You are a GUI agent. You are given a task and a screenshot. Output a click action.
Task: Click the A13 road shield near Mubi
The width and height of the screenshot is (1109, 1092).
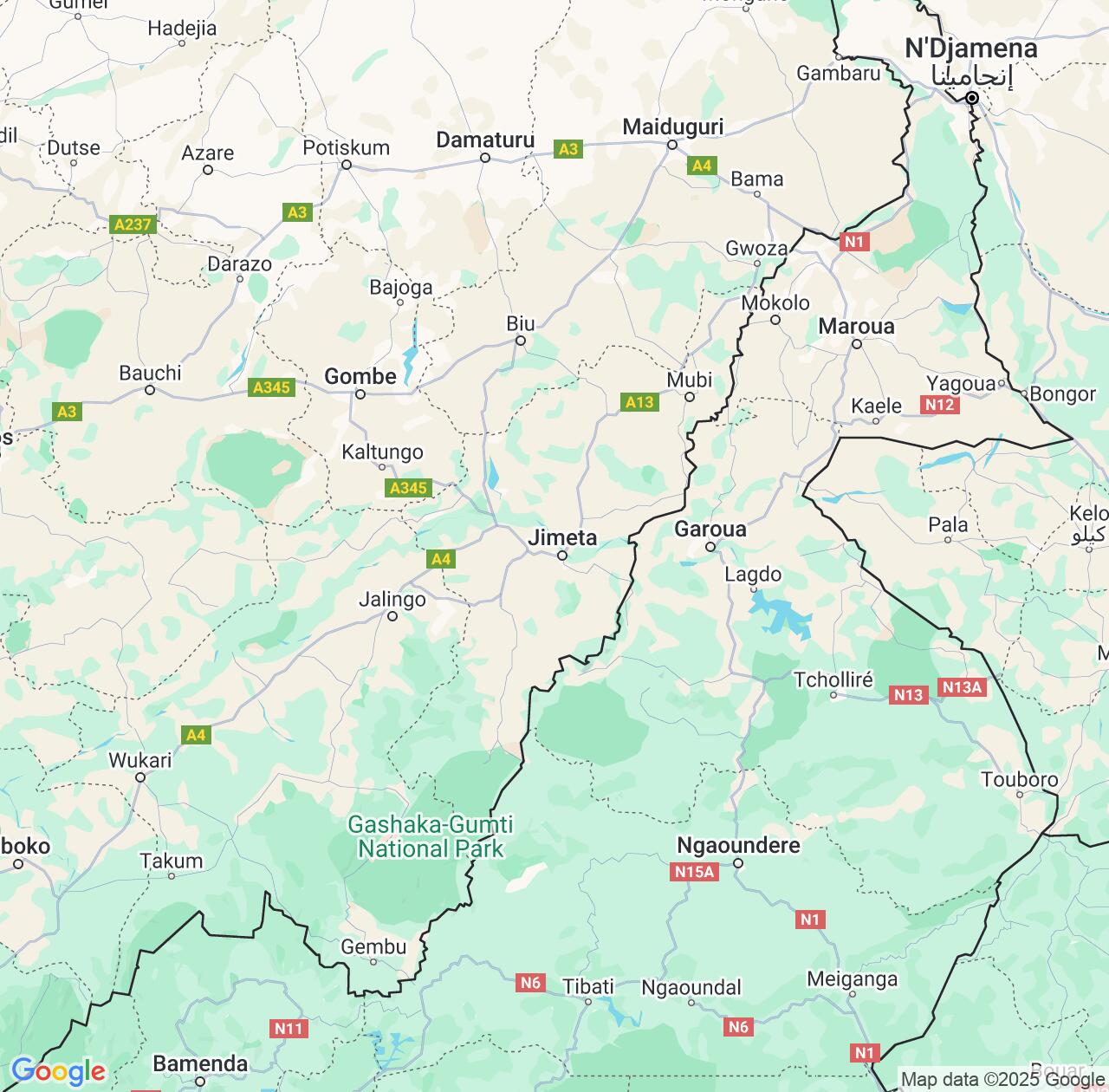(639, 401)
